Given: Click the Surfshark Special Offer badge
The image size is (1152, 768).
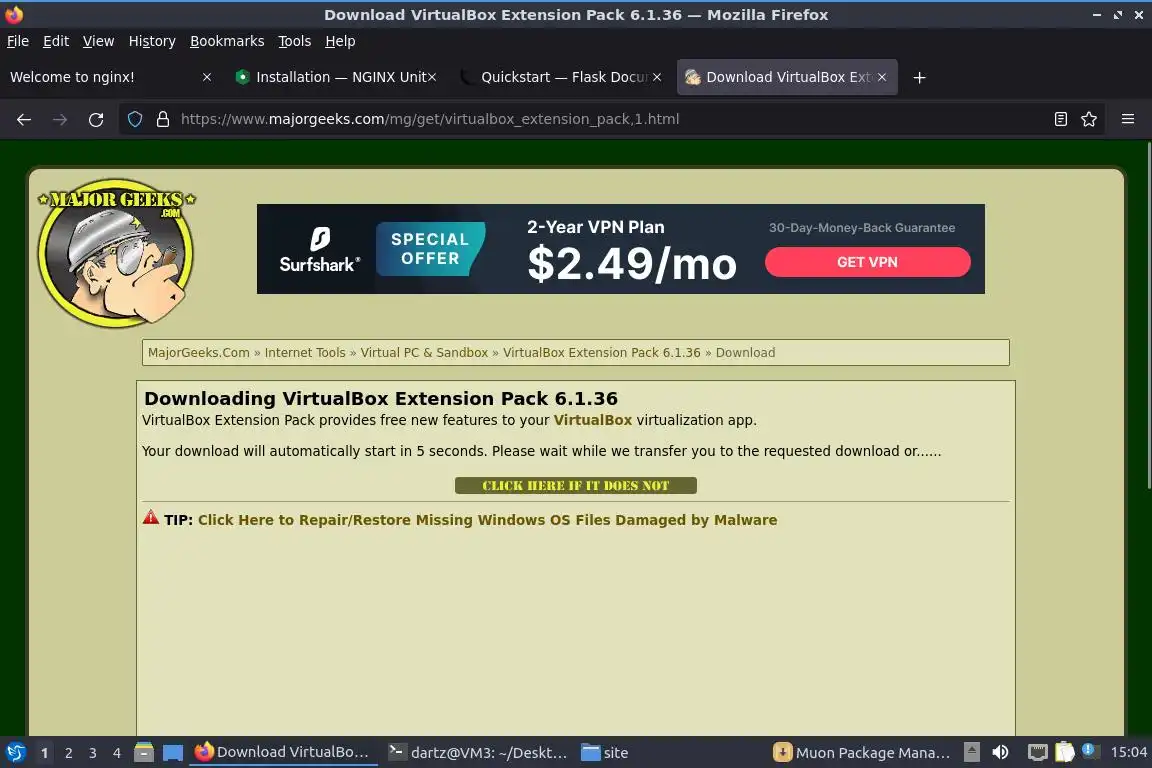Looking at the screenshot, I should tap(431, 249).
